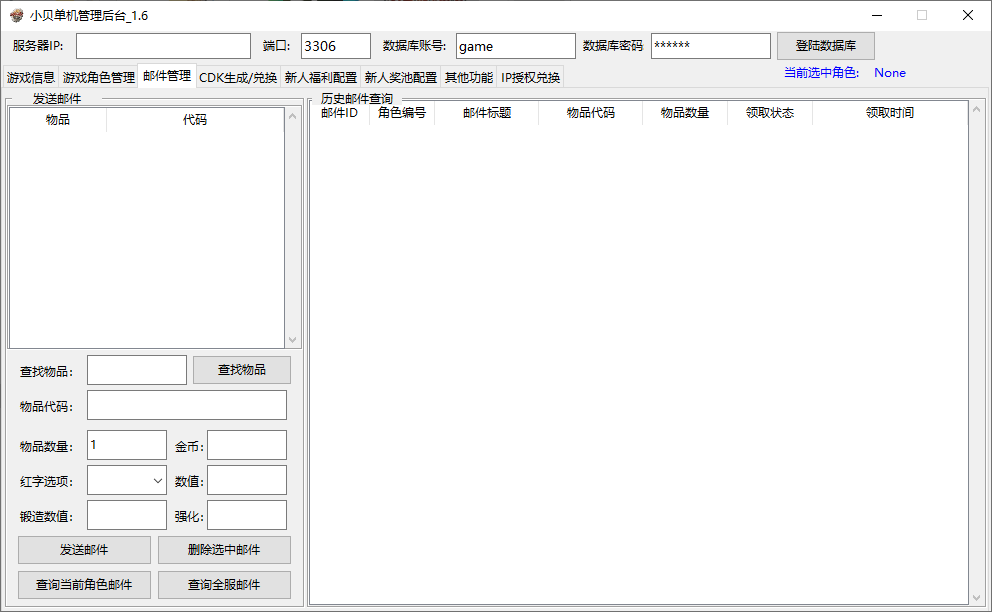Switch to the 新人福利配置 tab
Viewport: 992px width, 612px height.
[x=321, y=77]
